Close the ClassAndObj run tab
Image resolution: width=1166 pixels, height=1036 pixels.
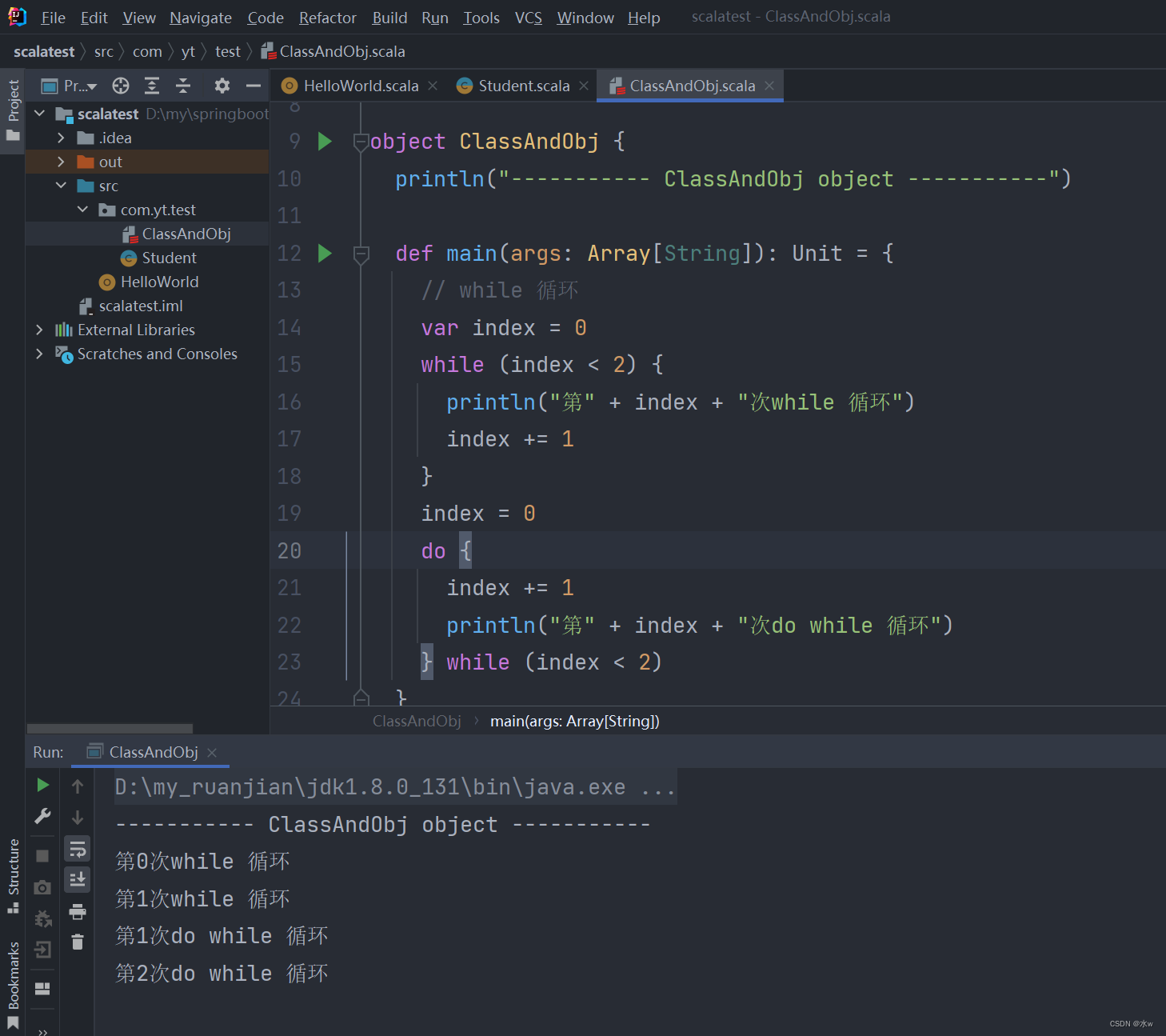click(x=212, y=753)
